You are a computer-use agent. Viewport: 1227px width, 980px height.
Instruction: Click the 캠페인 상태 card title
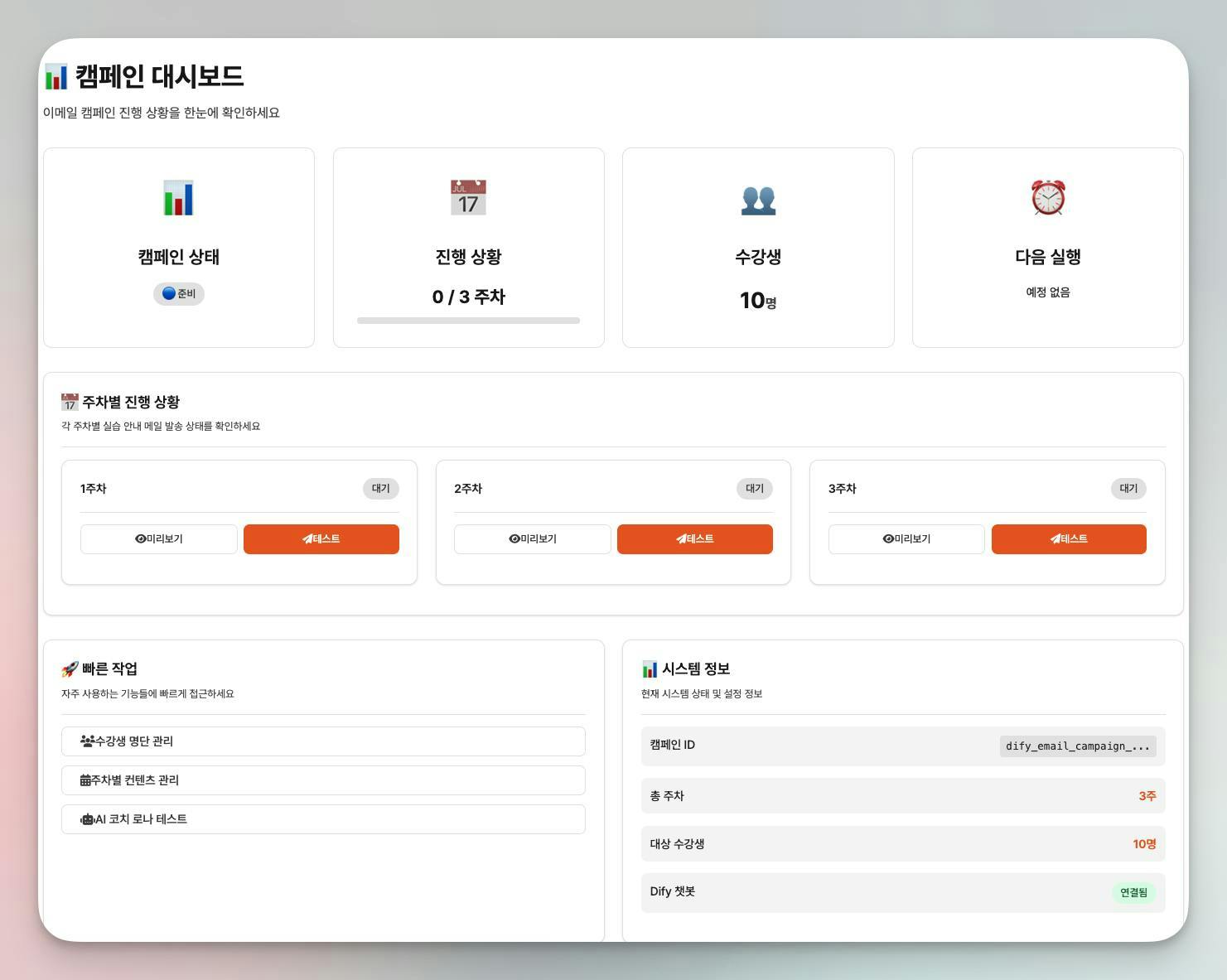click(x=178, y=257)
